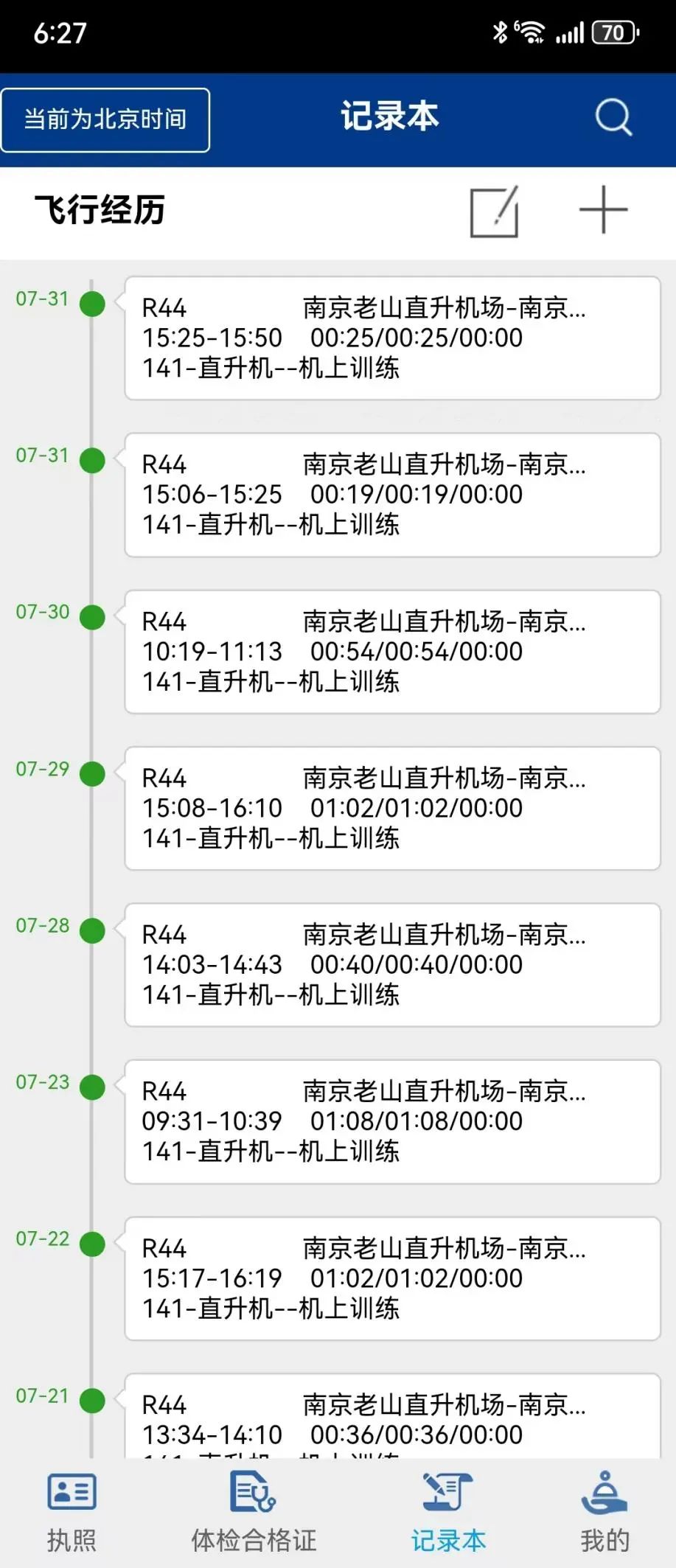Tap the edit flight records icon

click(494, 212)
